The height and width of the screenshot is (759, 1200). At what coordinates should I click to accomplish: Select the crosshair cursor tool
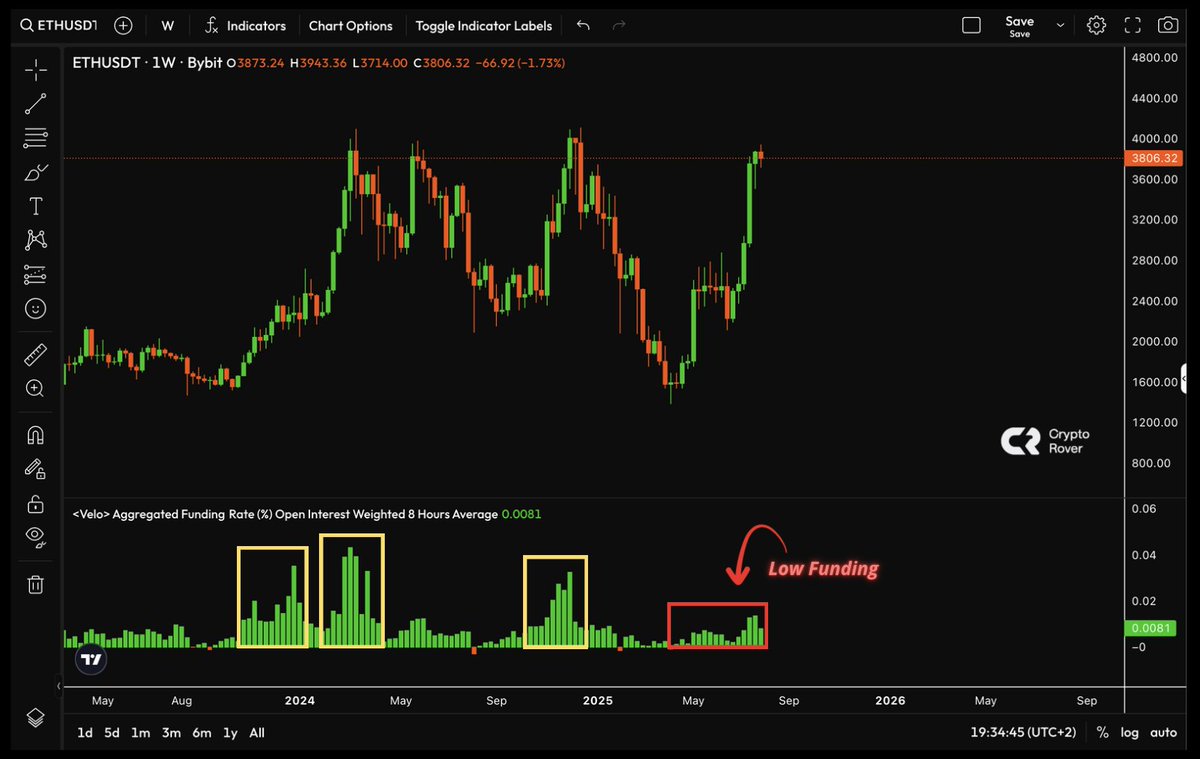(36, 70)
